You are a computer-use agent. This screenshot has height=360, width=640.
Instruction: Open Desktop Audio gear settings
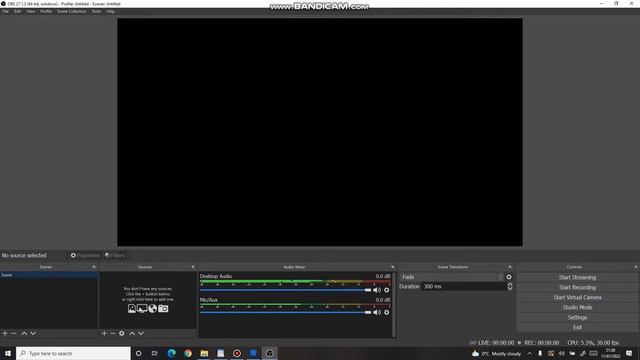coord(387,290)
